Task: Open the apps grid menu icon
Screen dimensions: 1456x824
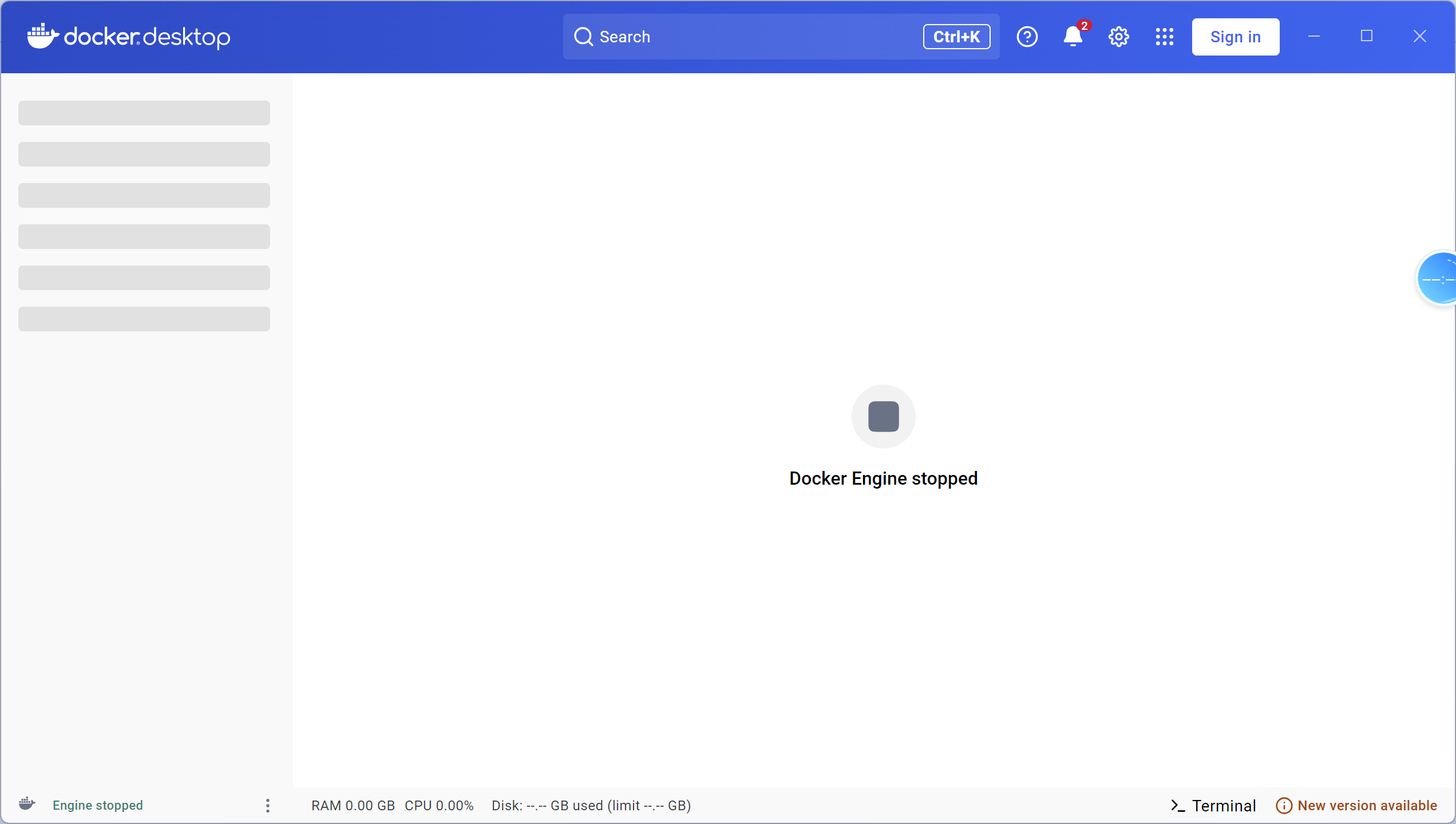Action: pyautogui.click(x=1164, y=37)
